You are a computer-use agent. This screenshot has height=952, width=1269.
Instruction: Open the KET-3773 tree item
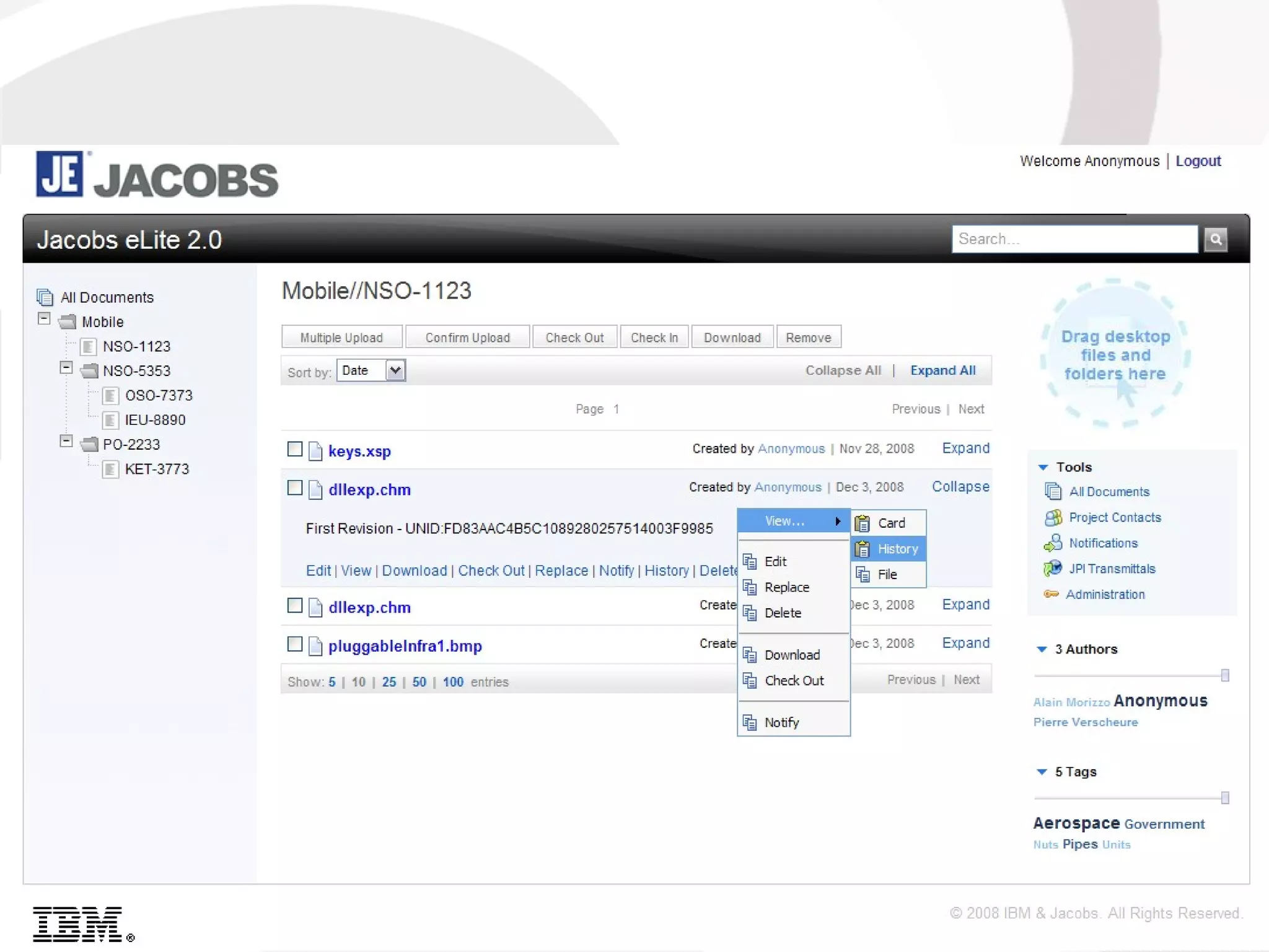pyautogui.click(x=156, y=469)
